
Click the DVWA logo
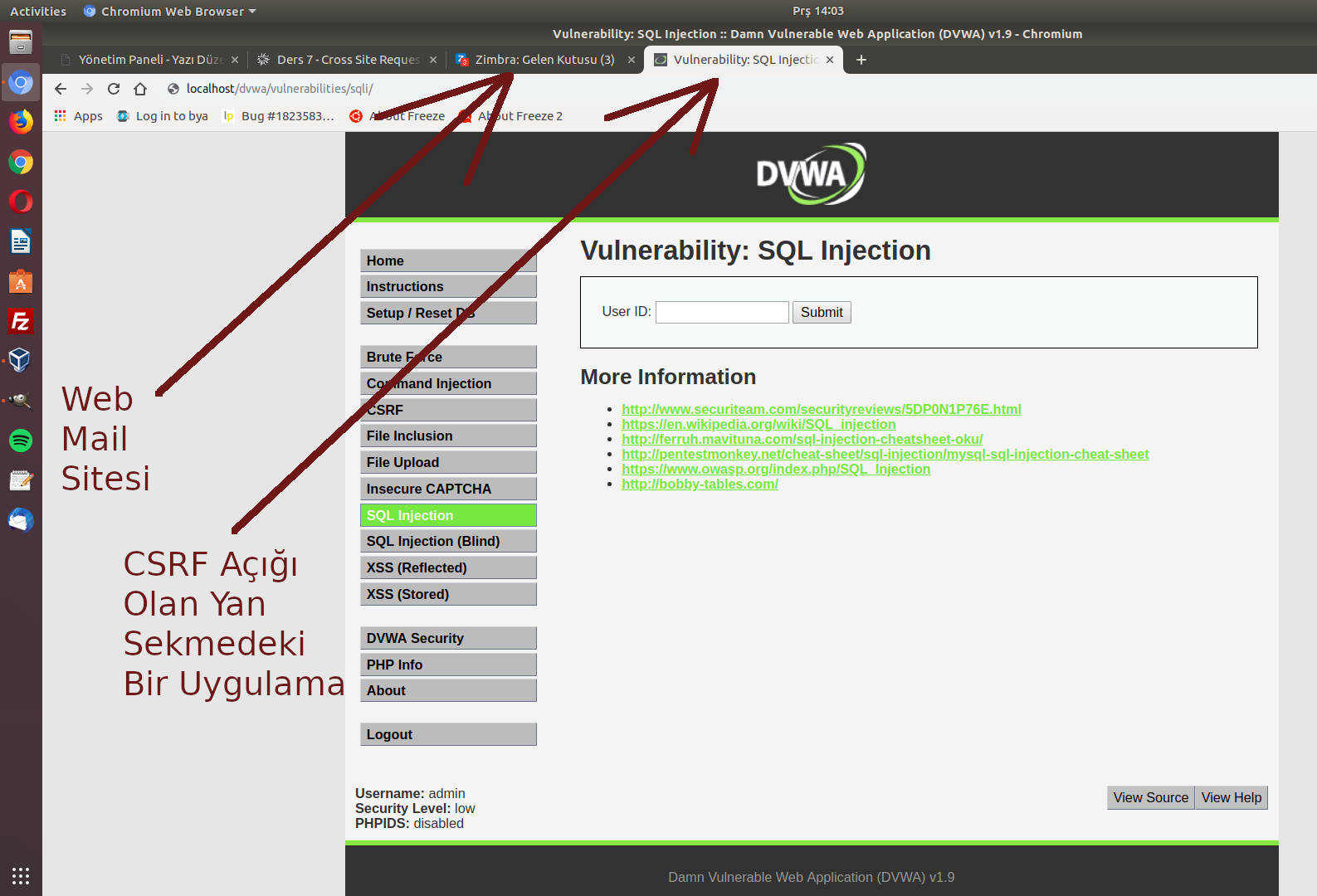811,174
